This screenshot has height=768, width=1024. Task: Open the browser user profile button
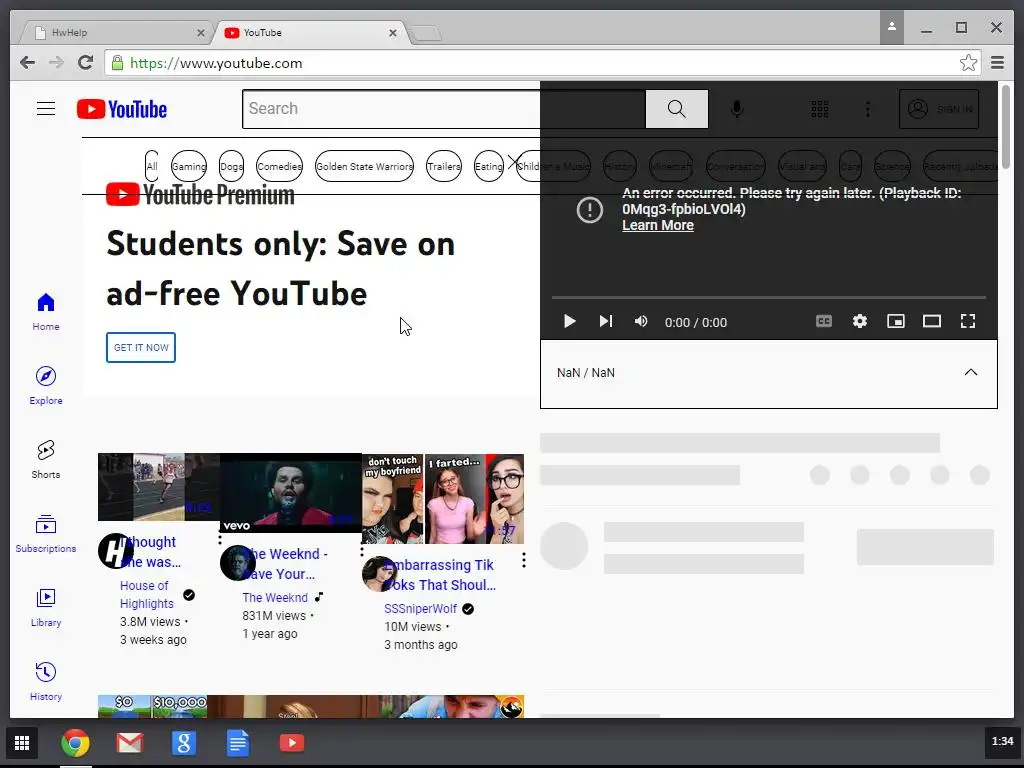(x=891, y=27)
